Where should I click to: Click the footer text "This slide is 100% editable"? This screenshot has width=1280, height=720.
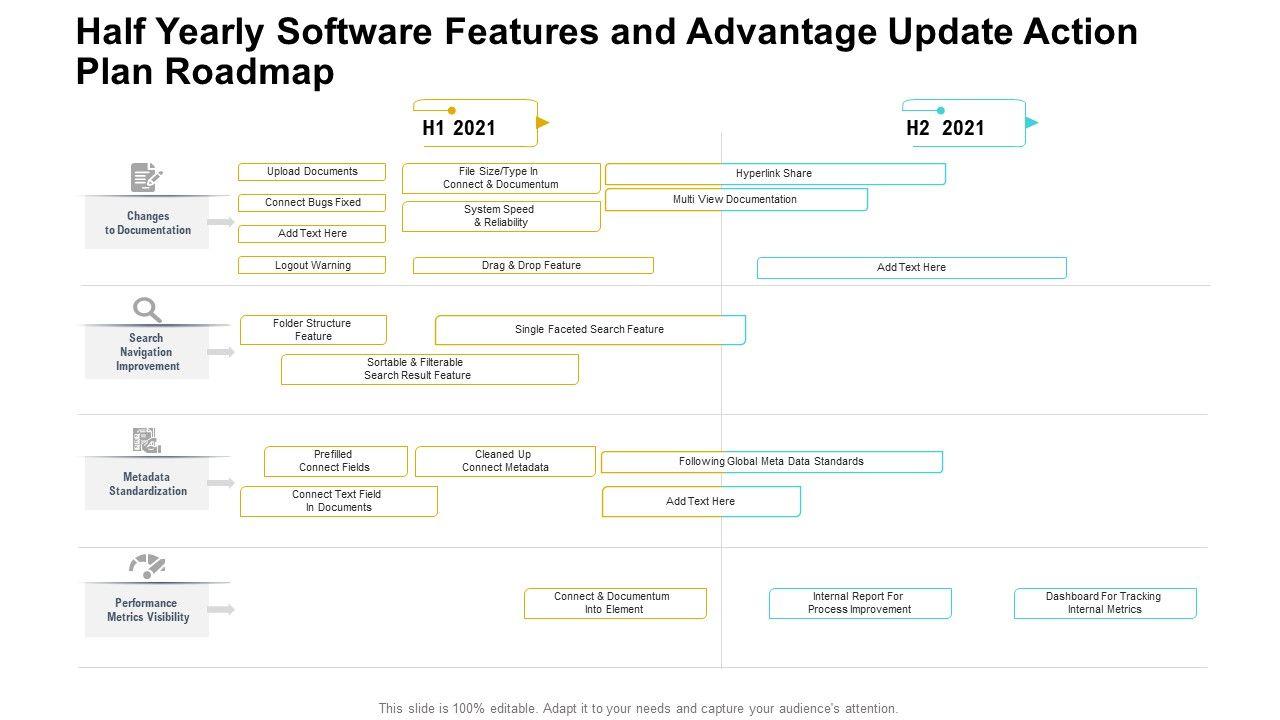pyautogui.click(x=638, y=708)
